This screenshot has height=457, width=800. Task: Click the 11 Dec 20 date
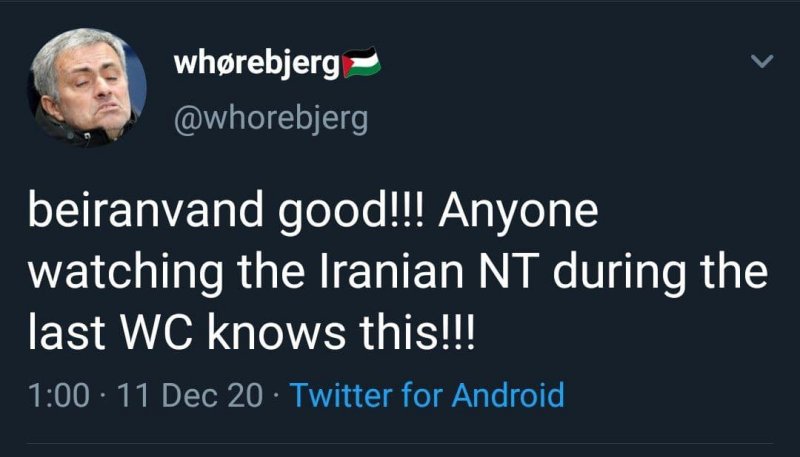(x=190, y=395)
